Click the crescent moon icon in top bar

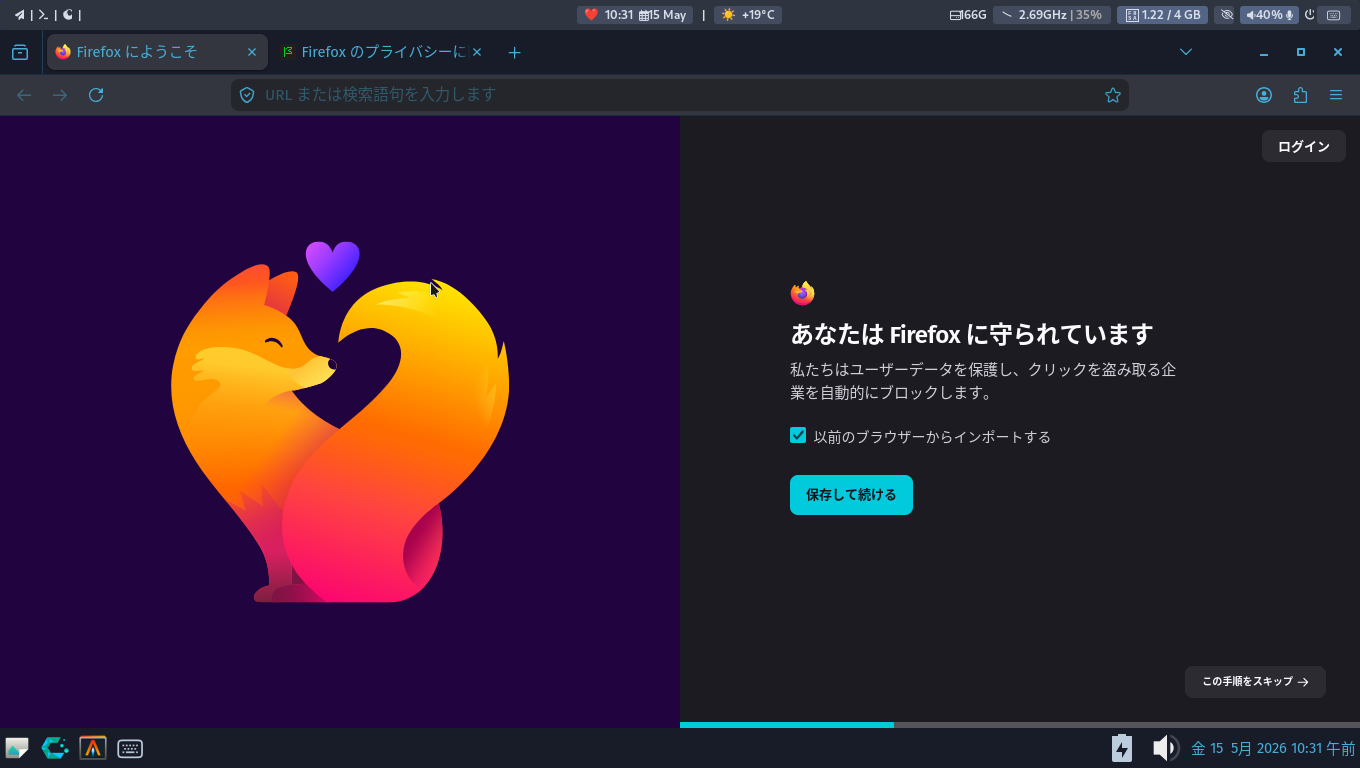(67, 15)
